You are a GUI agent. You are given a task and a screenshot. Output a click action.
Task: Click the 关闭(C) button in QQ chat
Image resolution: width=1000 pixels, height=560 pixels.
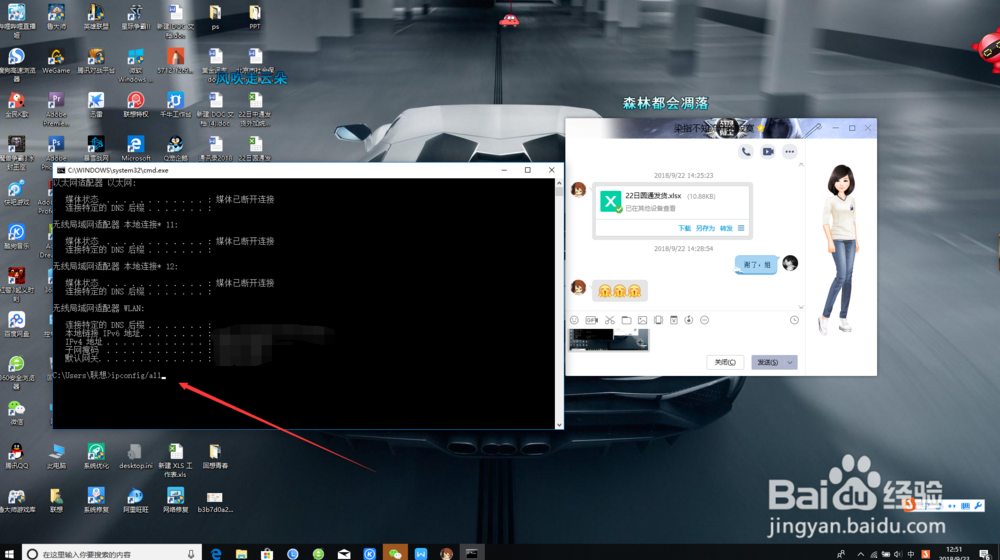725,362
